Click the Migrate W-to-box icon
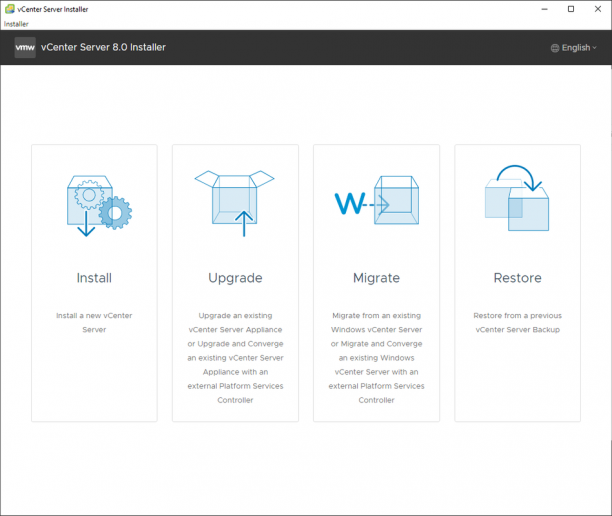Image resolution: width=612 pixels, height=516 pixels. [377, 200]
